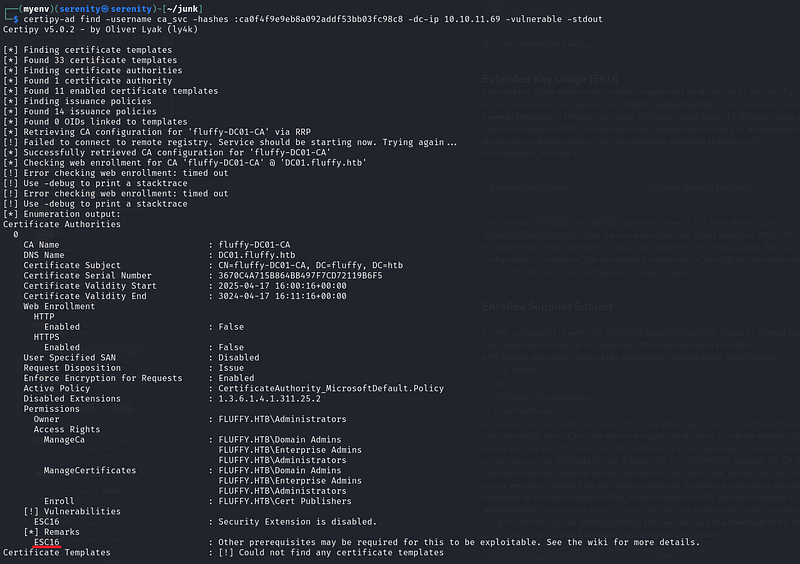Viewport: 800px width, 564px height.
Task: Click the Enrollee Supplies Subject heading
Action: pos(547,306)
